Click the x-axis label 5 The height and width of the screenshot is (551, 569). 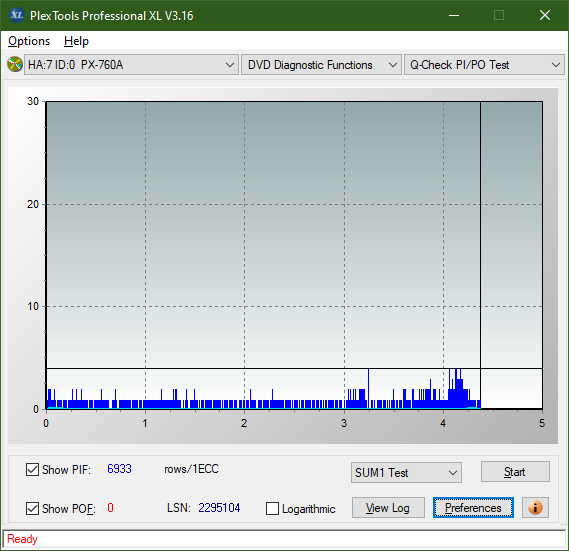(542, 423)
